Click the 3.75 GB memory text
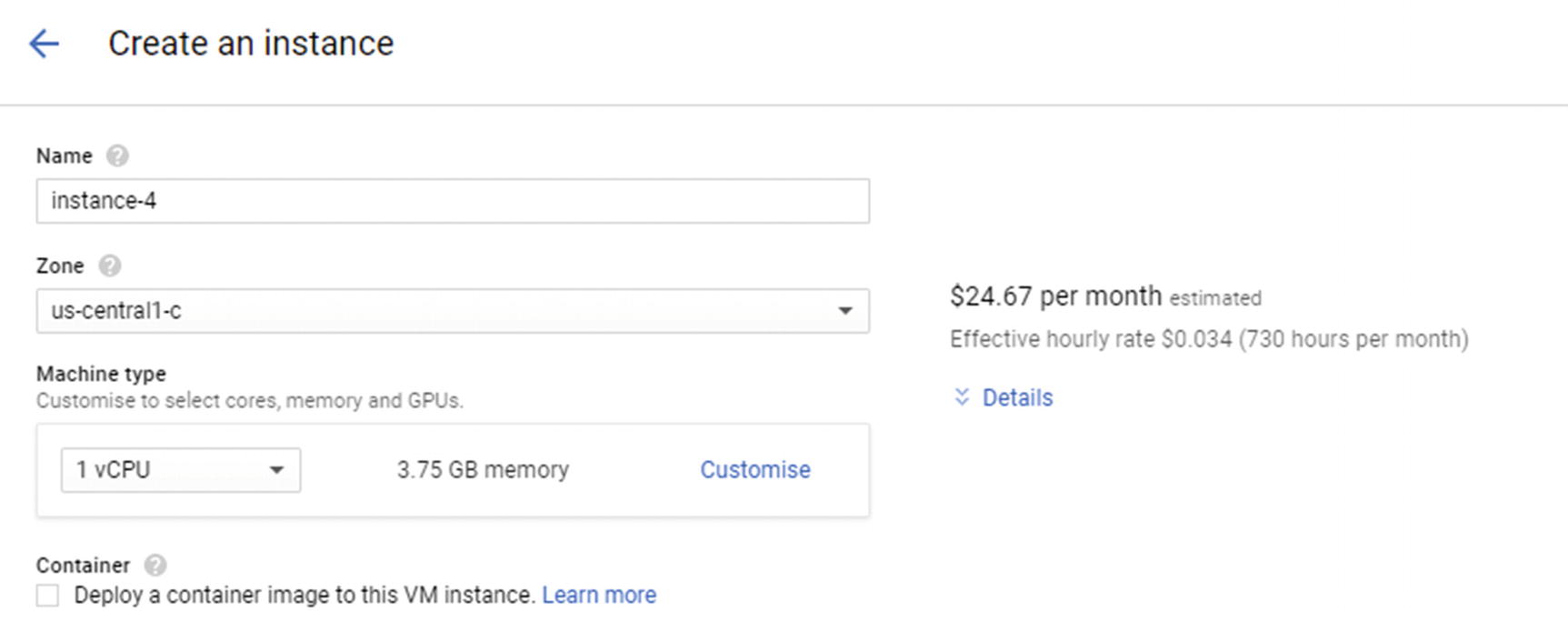 [x=483, y=470]
